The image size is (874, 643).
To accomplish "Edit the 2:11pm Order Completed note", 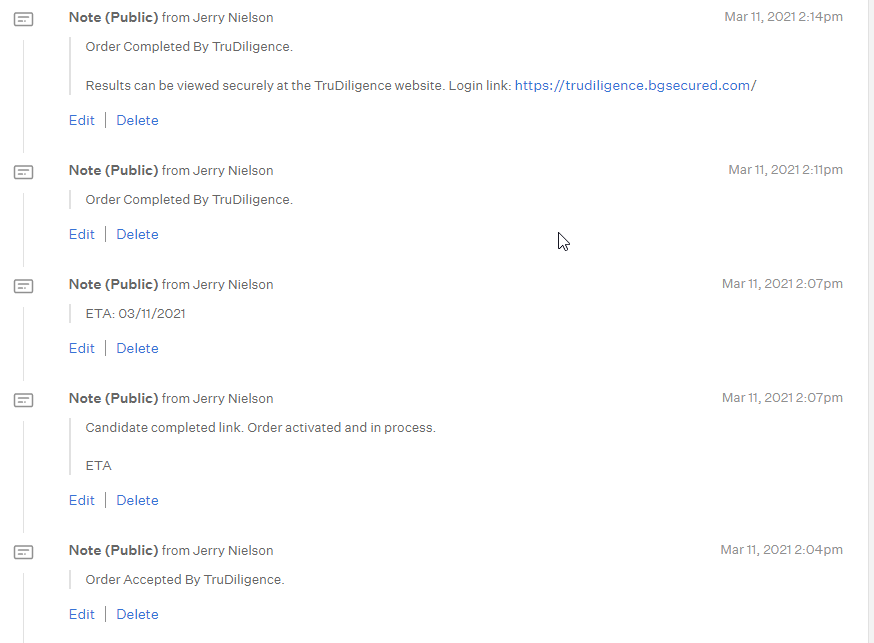I will pos(81,235).
